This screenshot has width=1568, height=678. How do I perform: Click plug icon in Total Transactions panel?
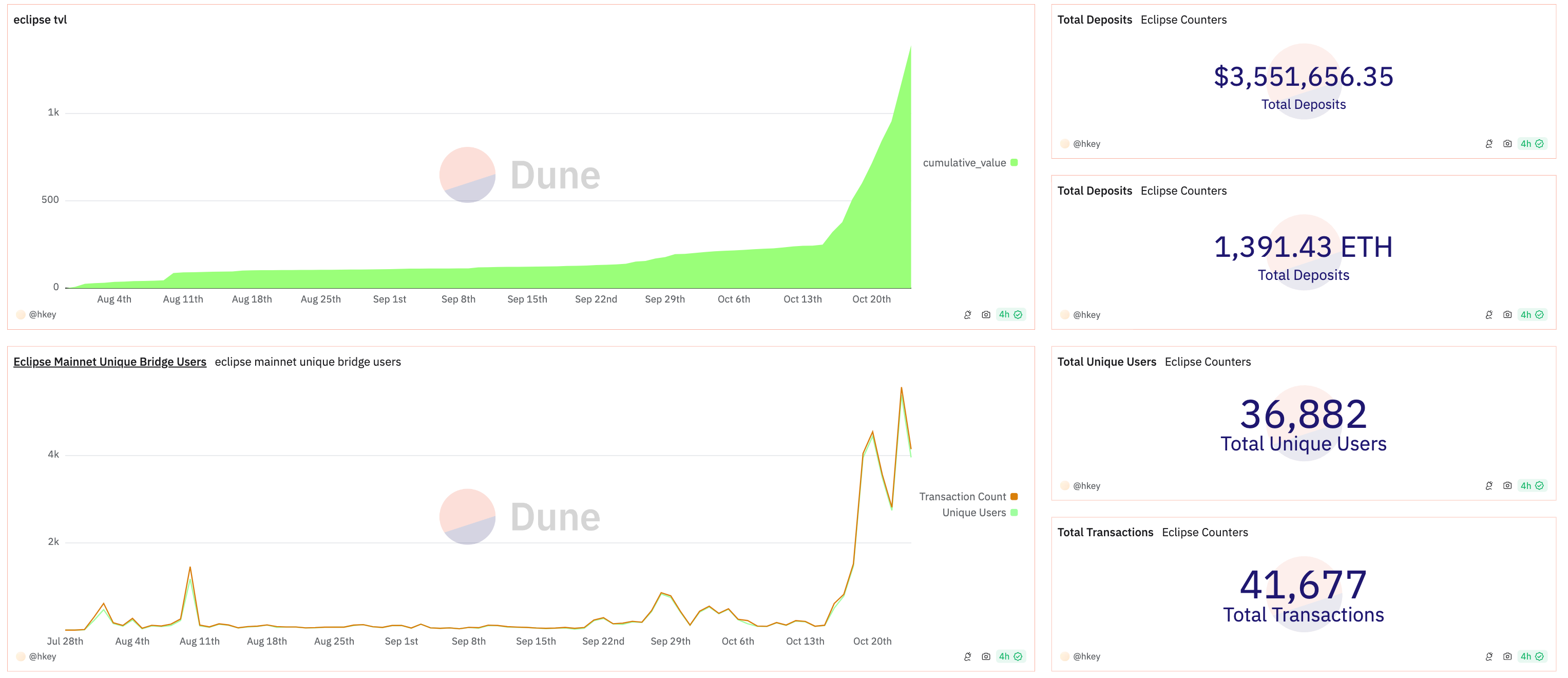(x=1488, y=656)
